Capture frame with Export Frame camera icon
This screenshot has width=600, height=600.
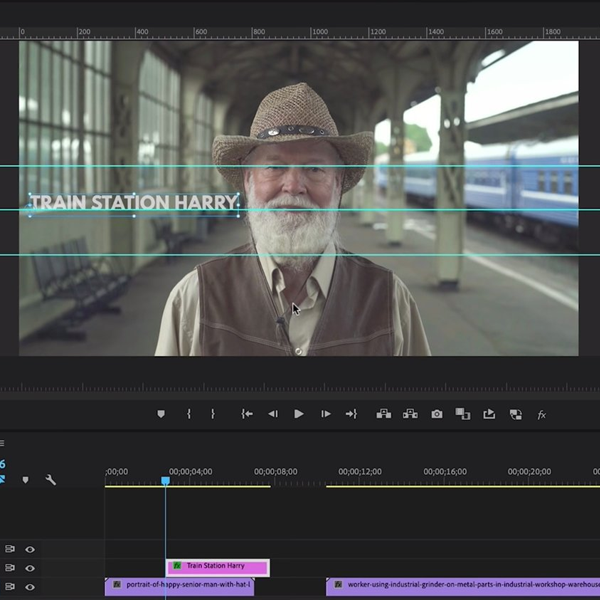[436, 414]
